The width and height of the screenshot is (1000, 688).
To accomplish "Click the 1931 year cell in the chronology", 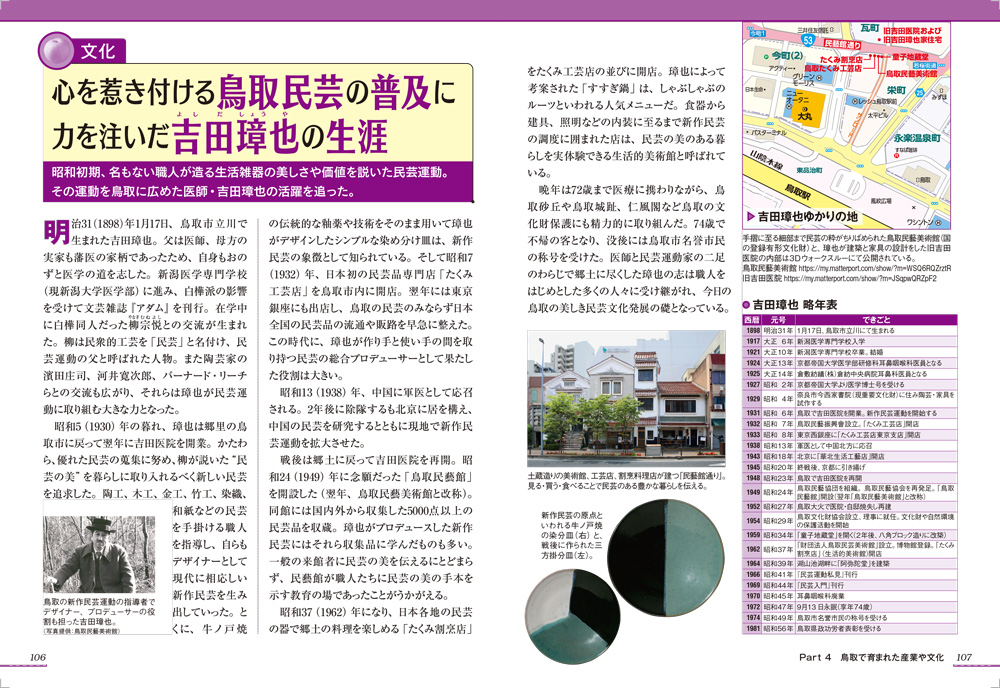I will tap(753, 413).
